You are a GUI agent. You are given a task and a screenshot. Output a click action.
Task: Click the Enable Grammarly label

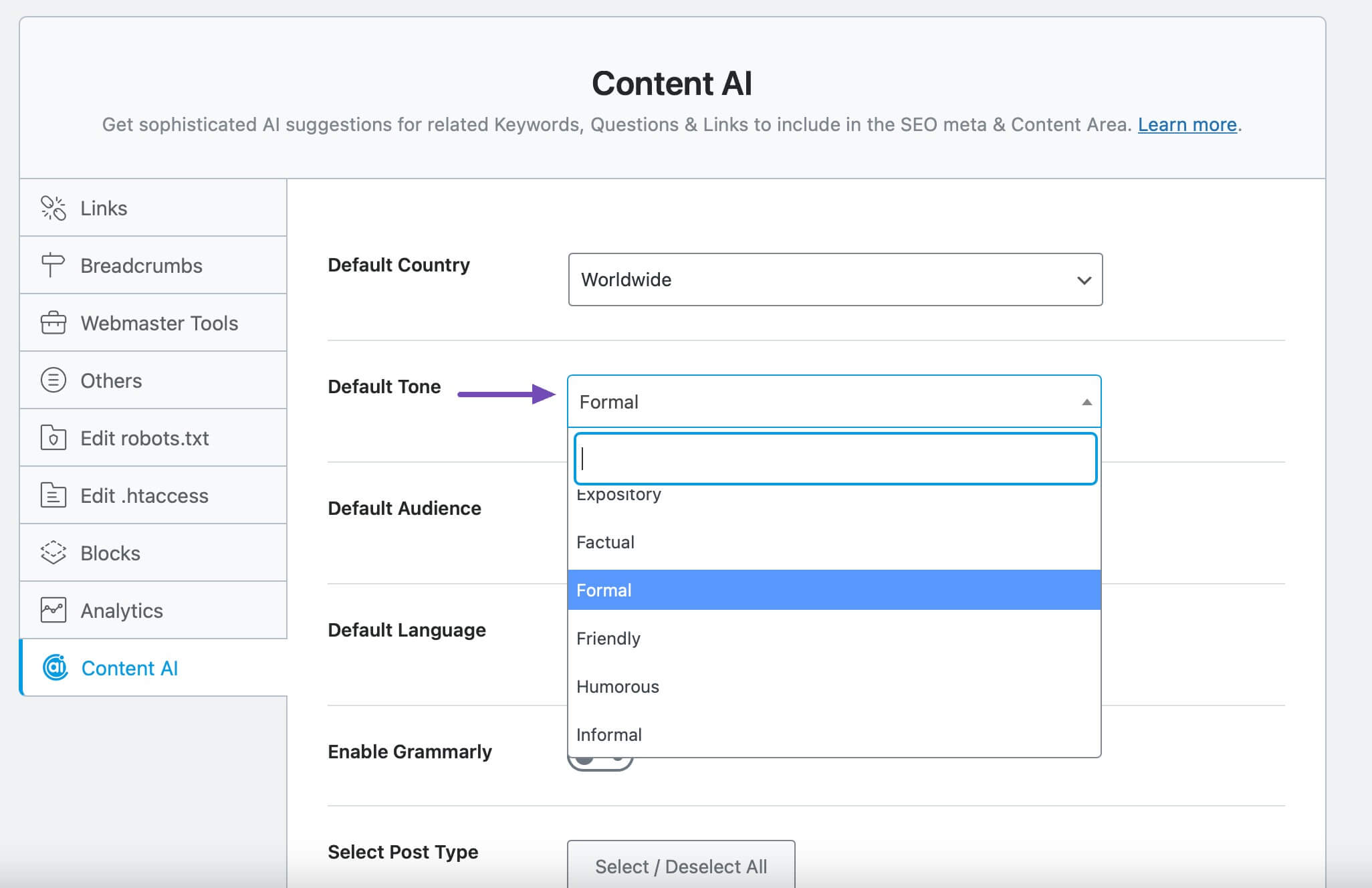click(x=409, y=752)
